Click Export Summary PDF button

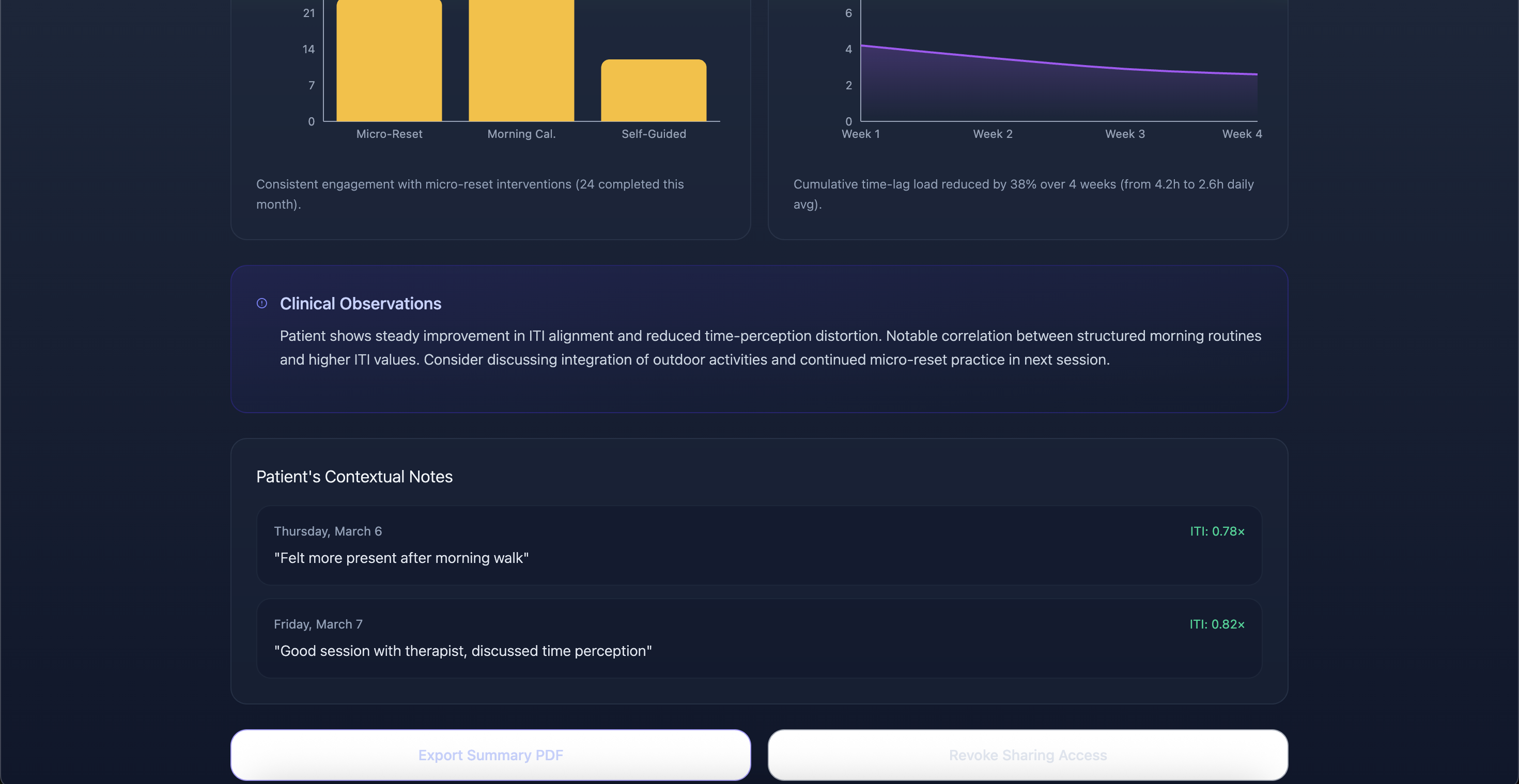490,755
